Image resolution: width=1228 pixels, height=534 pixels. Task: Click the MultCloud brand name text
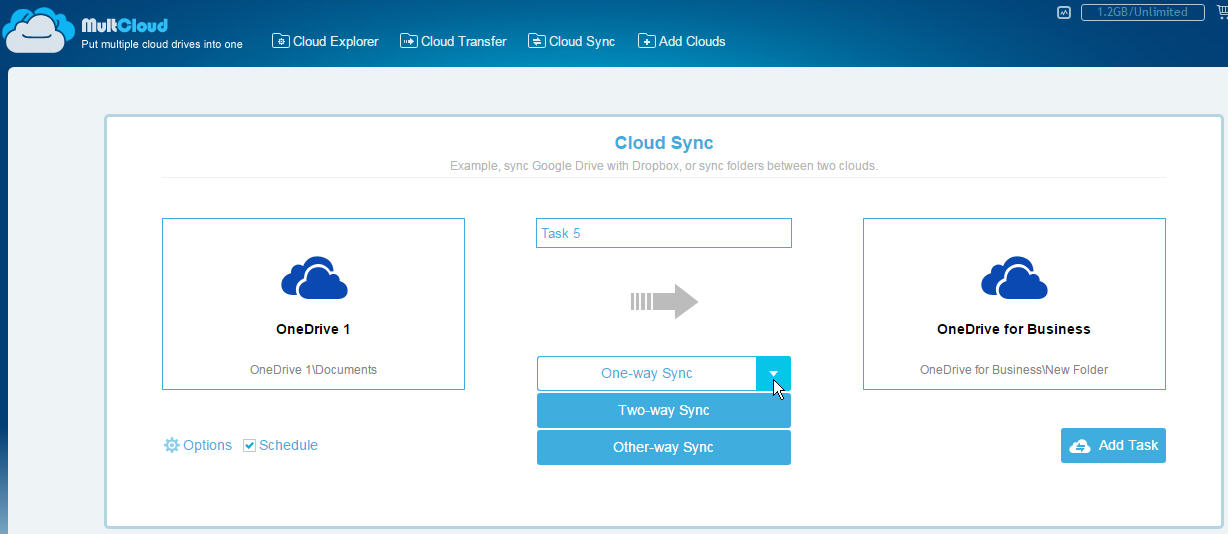[124, 25]
